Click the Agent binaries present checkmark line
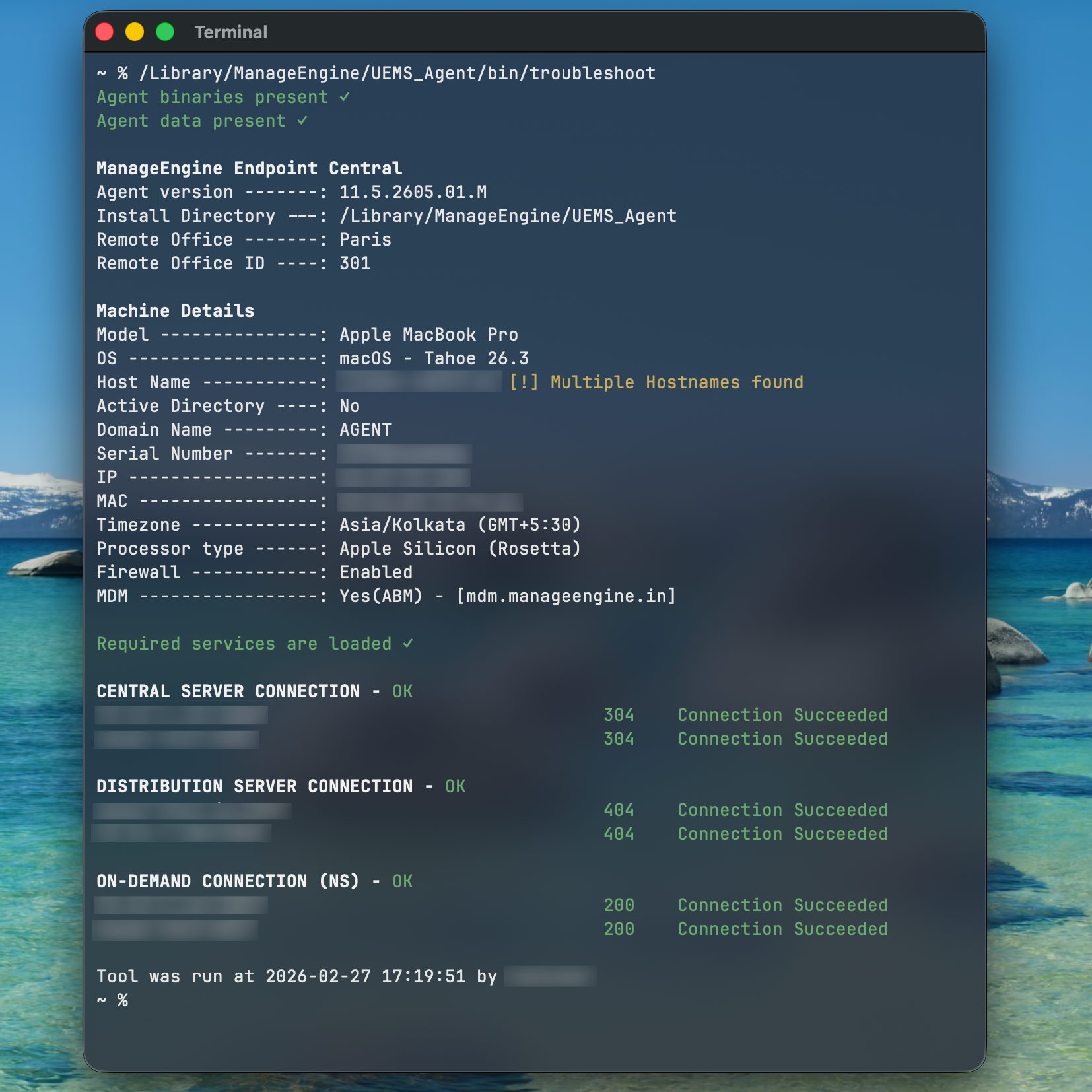 pyautogui.click(x=223, y=96)
